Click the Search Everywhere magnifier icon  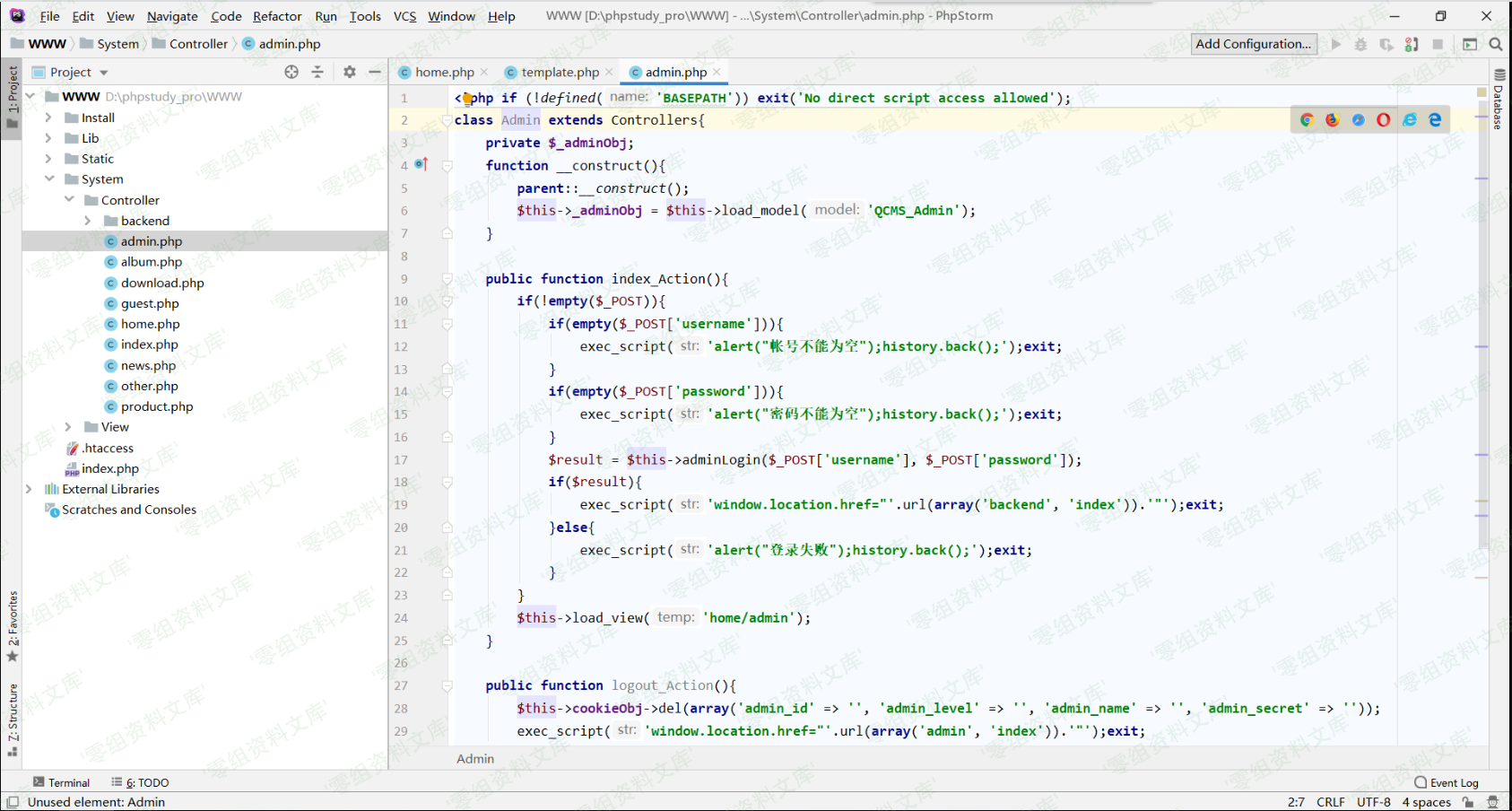[1496, 44]
